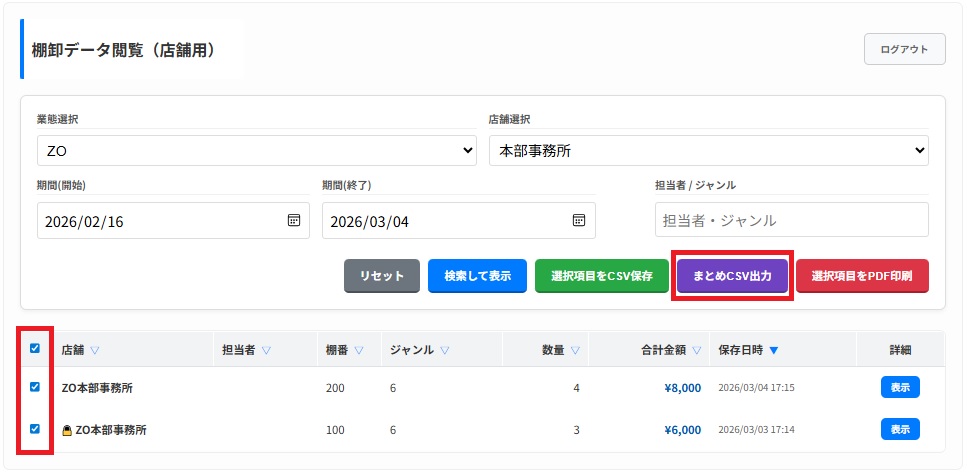Click sort icon next to 店舗 header
Screen dimensions: 967x473
[95, 350]
